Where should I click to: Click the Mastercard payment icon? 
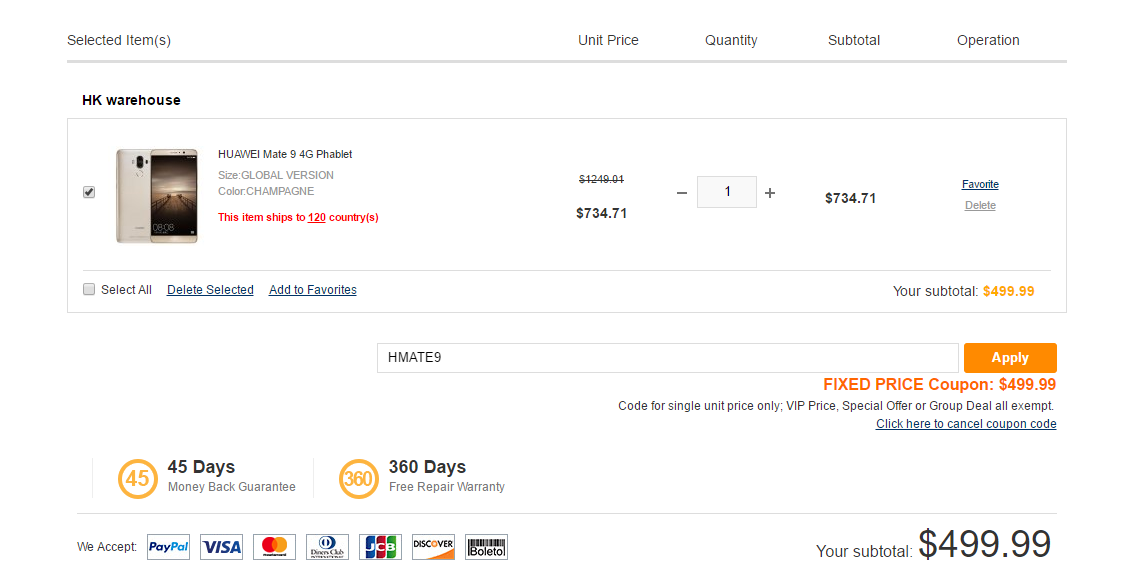tap(274, 547)
